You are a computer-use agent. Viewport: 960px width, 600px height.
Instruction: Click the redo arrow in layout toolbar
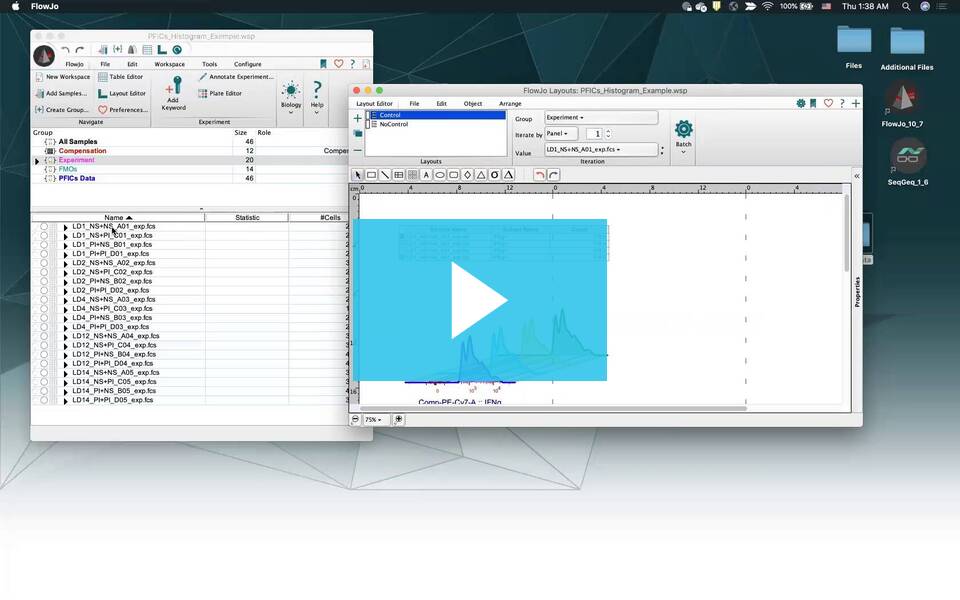[x=553, y=175]
